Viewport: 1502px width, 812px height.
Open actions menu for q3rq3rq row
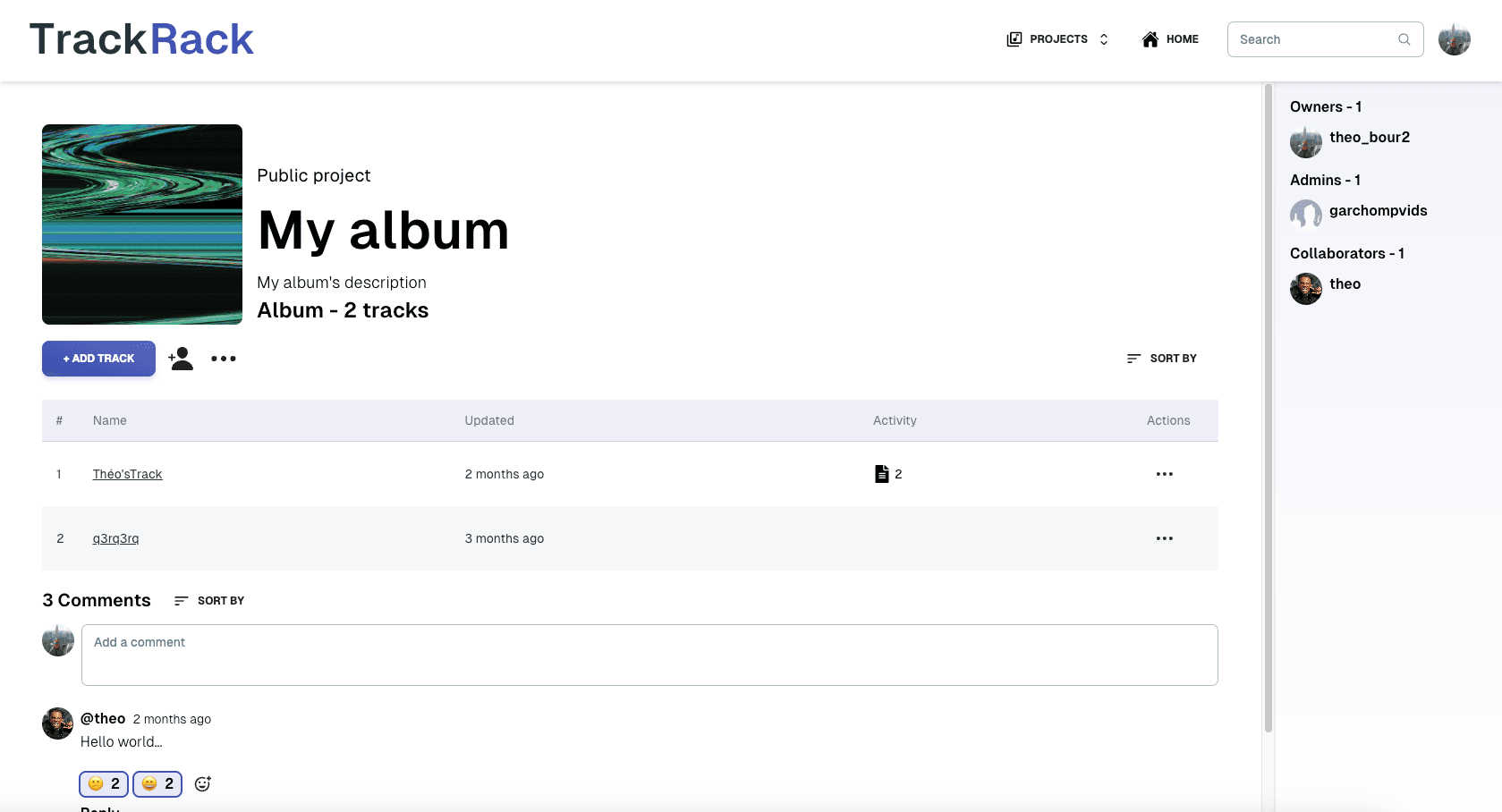1164,538
